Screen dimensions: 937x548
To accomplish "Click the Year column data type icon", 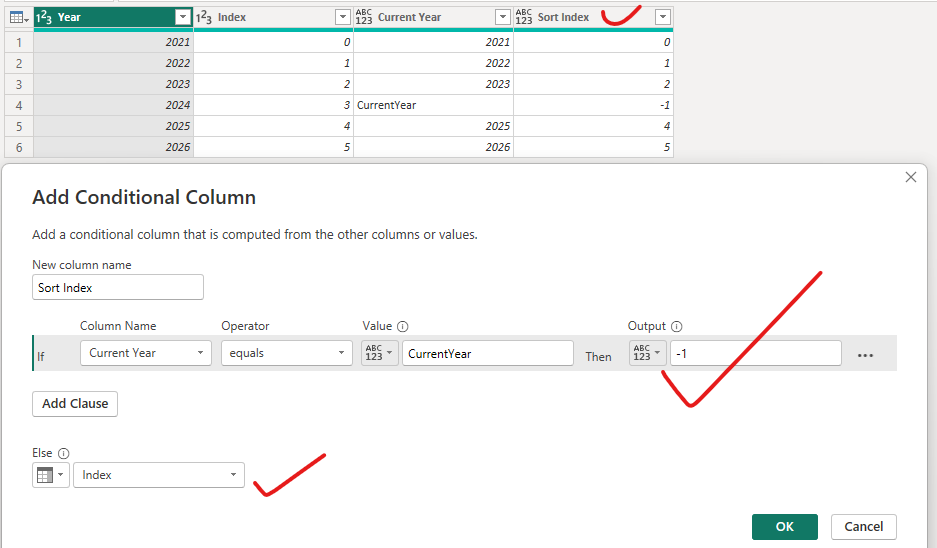I will (x=44, y=17).
